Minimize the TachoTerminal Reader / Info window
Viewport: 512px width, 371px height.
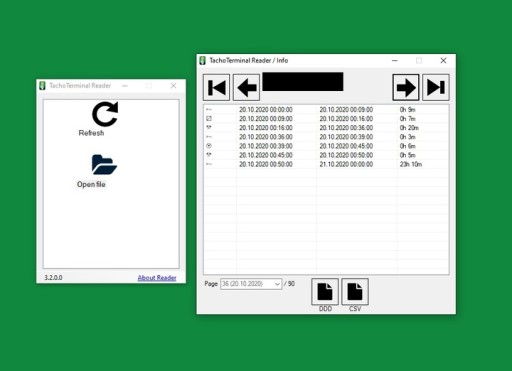pyautogui.click(x=395, y=60)
